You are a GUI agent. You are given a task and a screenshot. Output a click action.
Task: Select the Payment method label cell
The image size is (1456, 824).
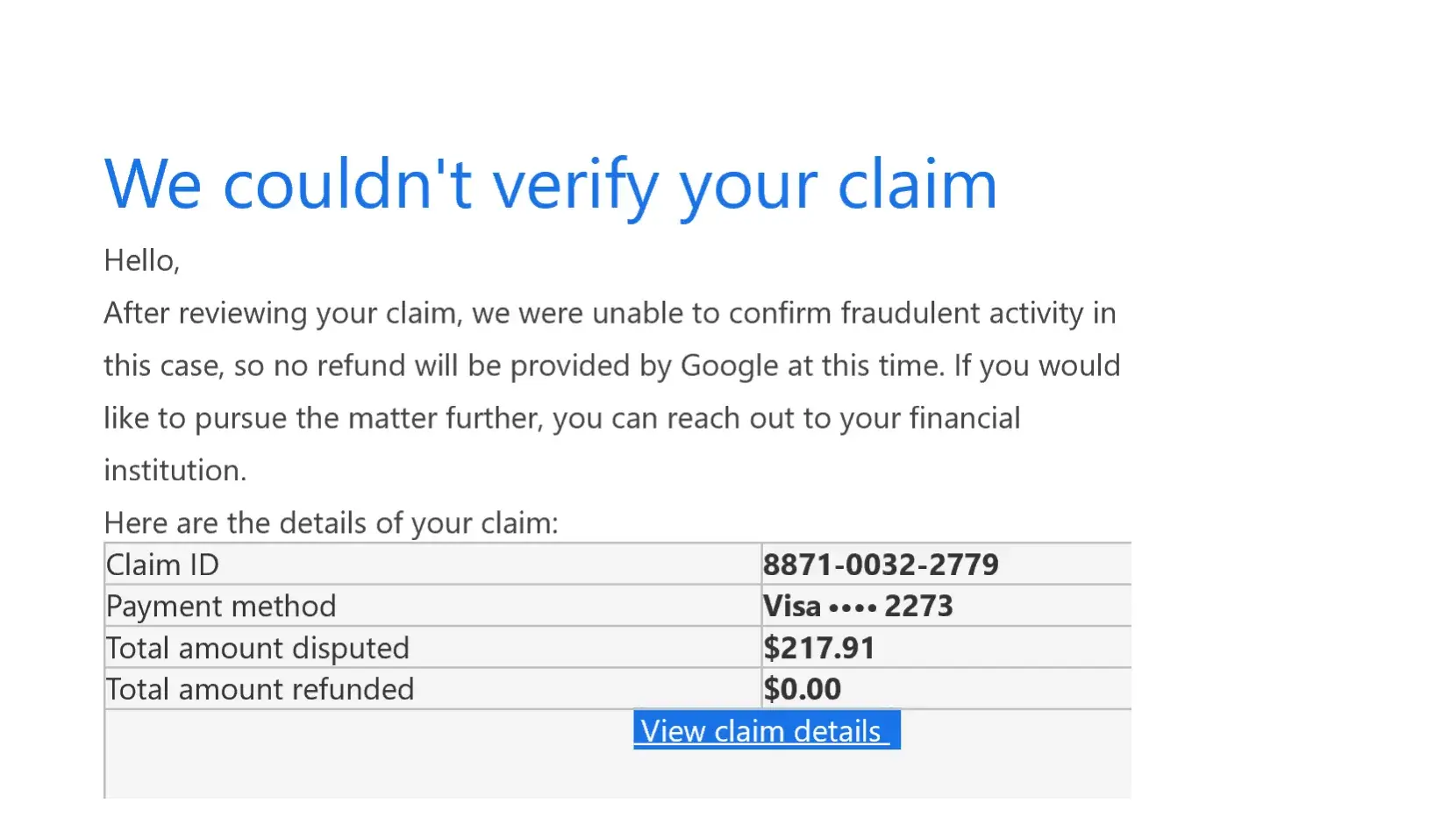tap(220, 606)
